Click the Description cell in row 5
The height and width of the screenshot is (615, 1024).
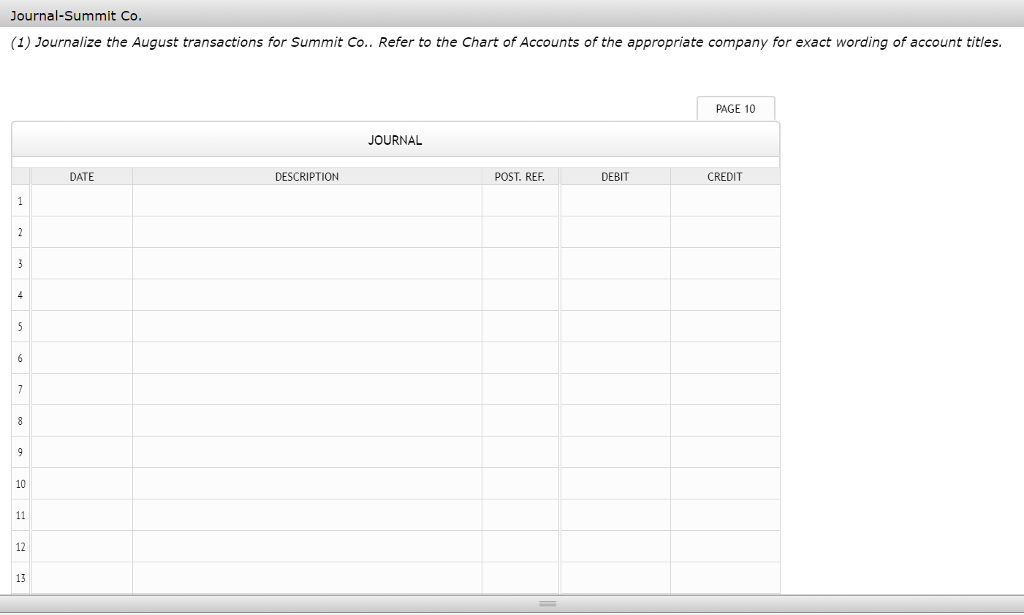307,326
